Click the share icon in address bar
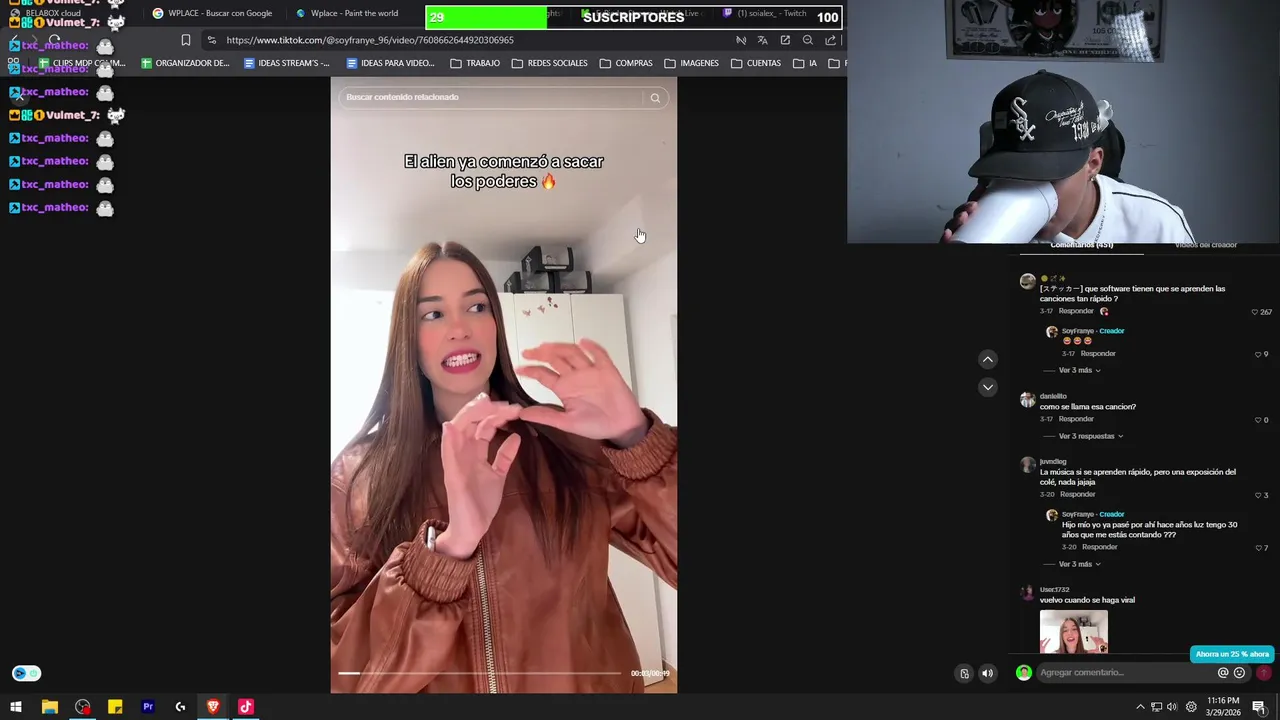Screen dimensions: 1280x720 (x=830, y=40)
